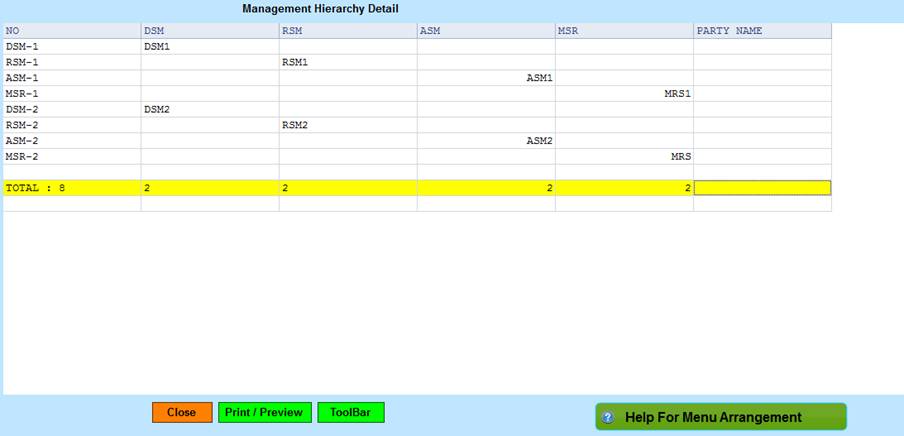Select the ASM1 cell
The height and width of the screenshot is (436, 904).
coord(485,78)
